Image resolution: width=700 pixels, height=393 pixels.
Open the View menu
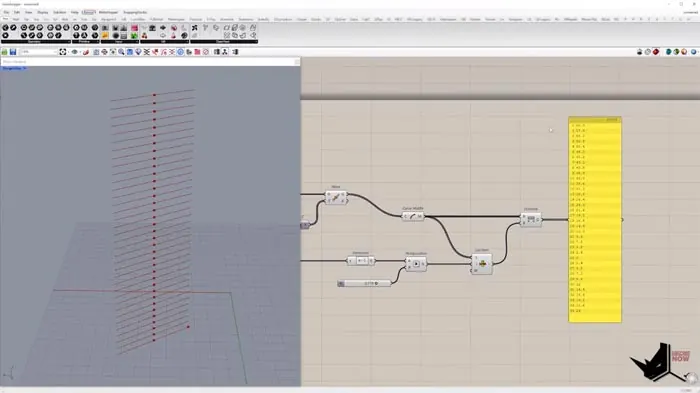coord(29,13)
